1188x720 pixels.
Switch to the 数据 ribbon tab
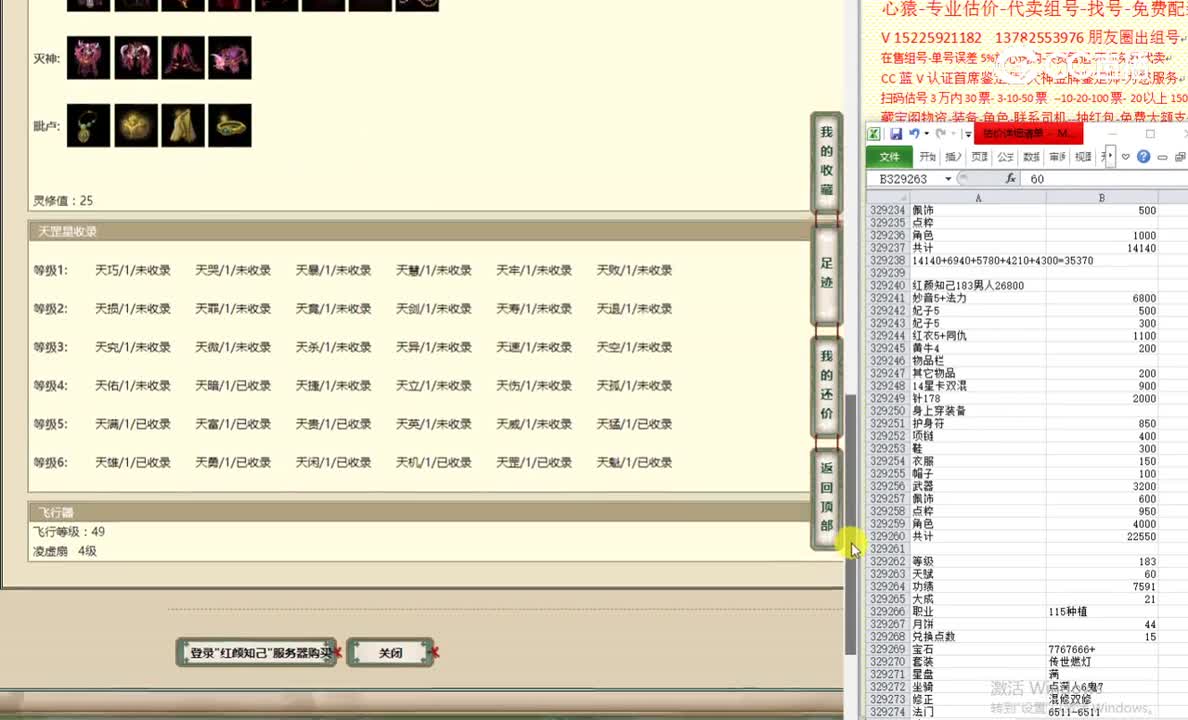(1029, 156)
